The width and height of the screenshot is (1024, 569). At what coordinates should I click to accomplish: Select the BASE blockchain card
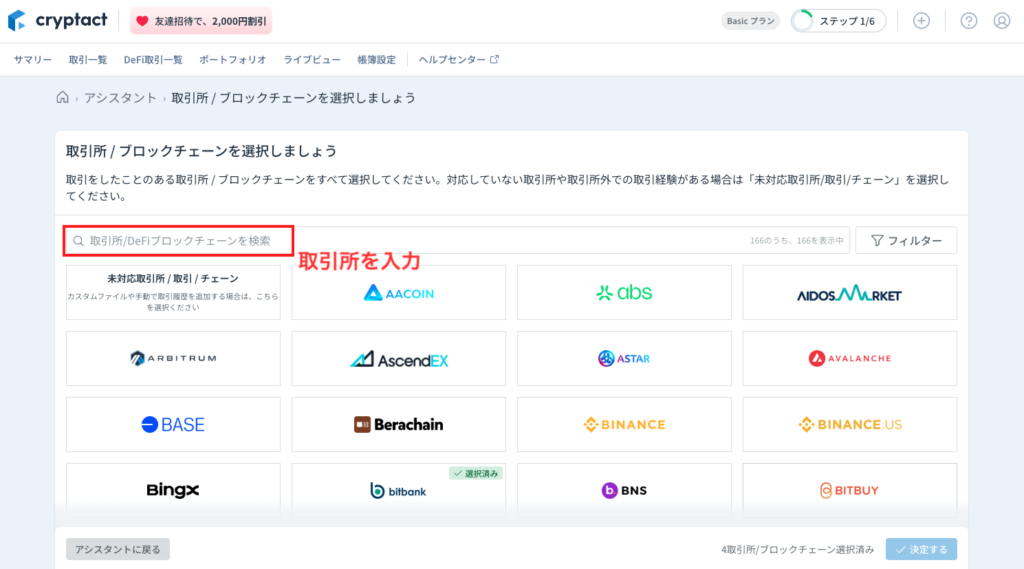click(173, 424)
